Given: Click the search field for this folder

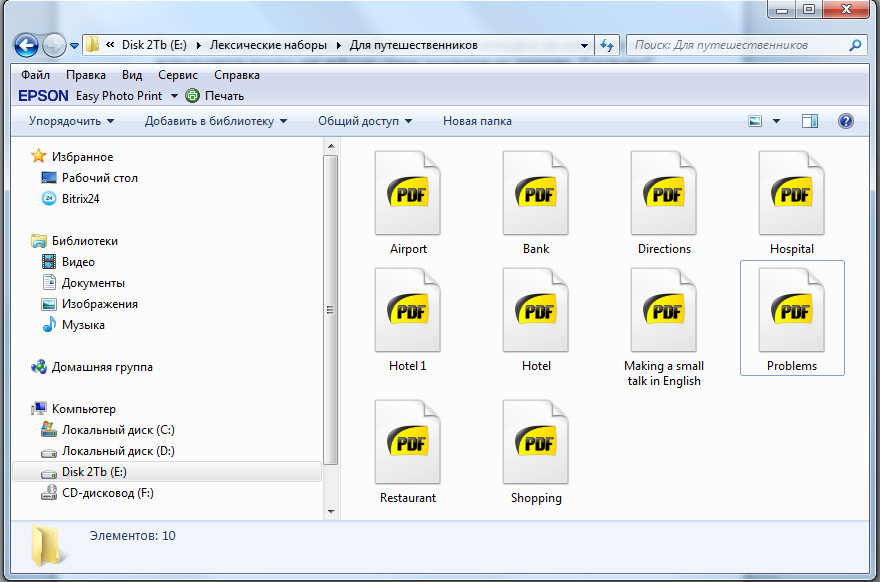Looking at the screenshot, I should coord(738,45).
